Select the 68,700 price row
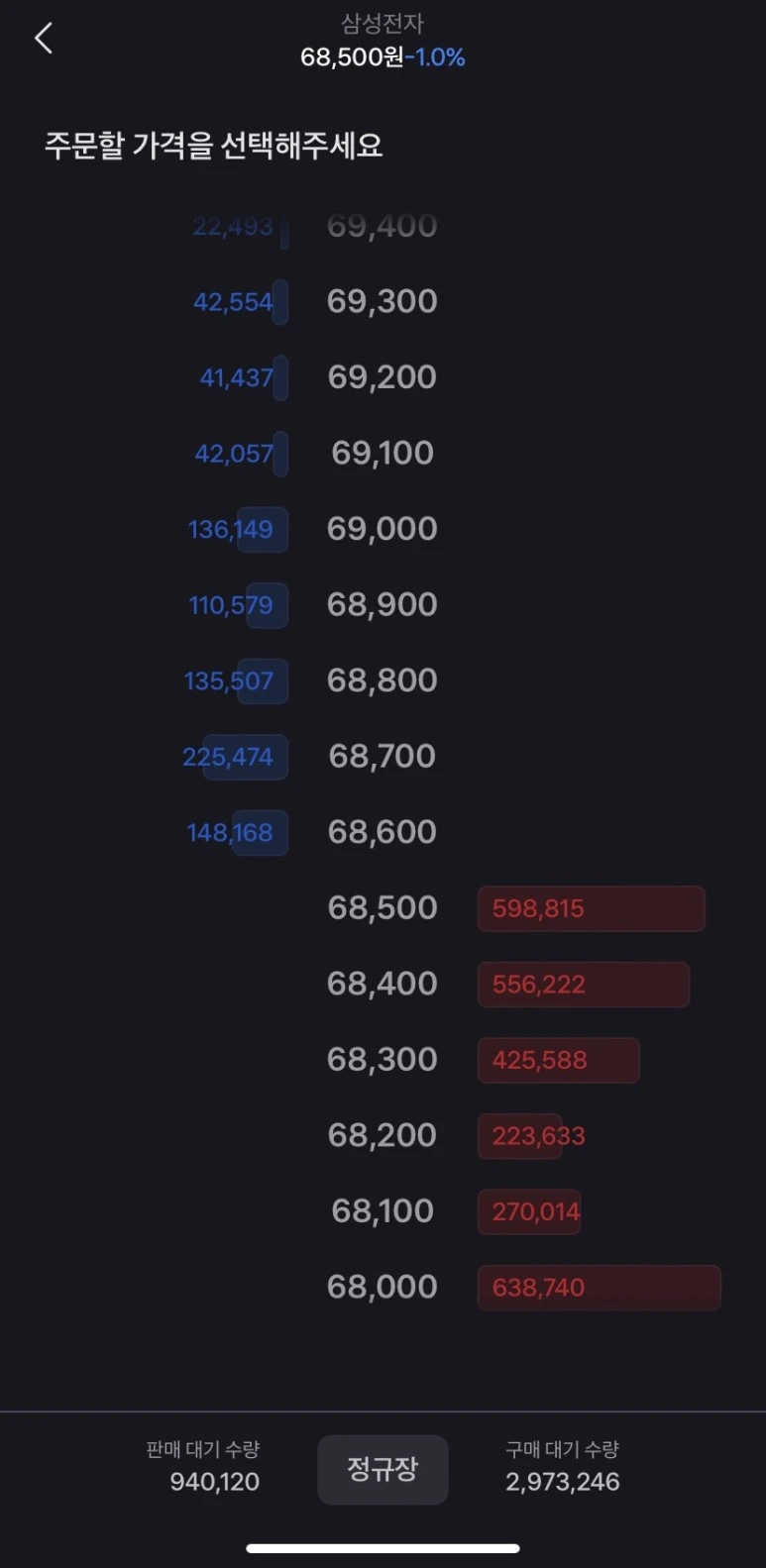The width and height of the screenshot is (766, 1568). point(383,756)
